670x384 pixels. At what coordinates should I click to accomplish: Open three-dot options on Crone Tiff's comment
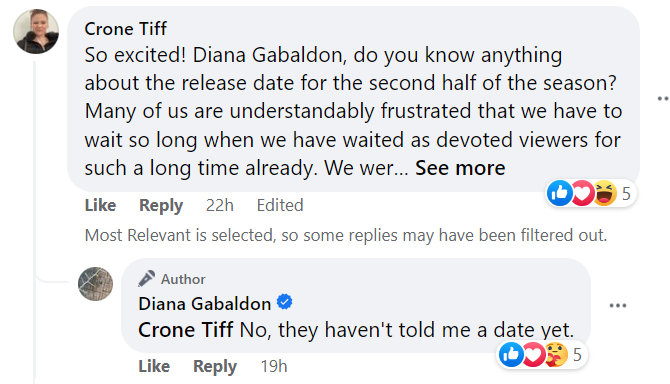[663, 99]
